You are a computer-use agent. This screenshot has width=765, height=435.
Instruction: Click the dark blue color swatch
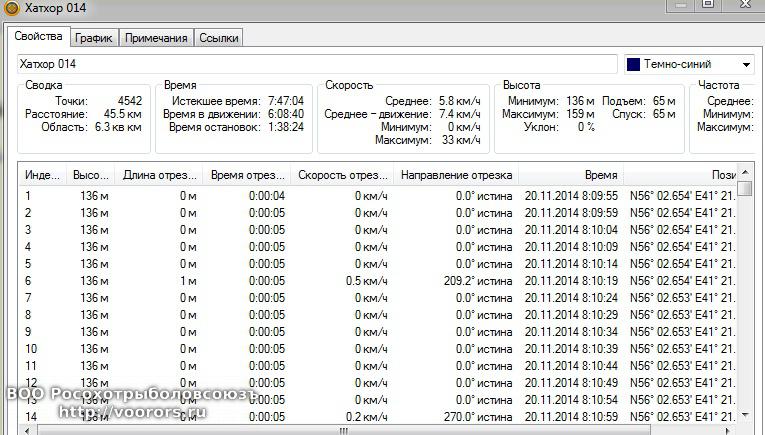(x=634, y=65)
